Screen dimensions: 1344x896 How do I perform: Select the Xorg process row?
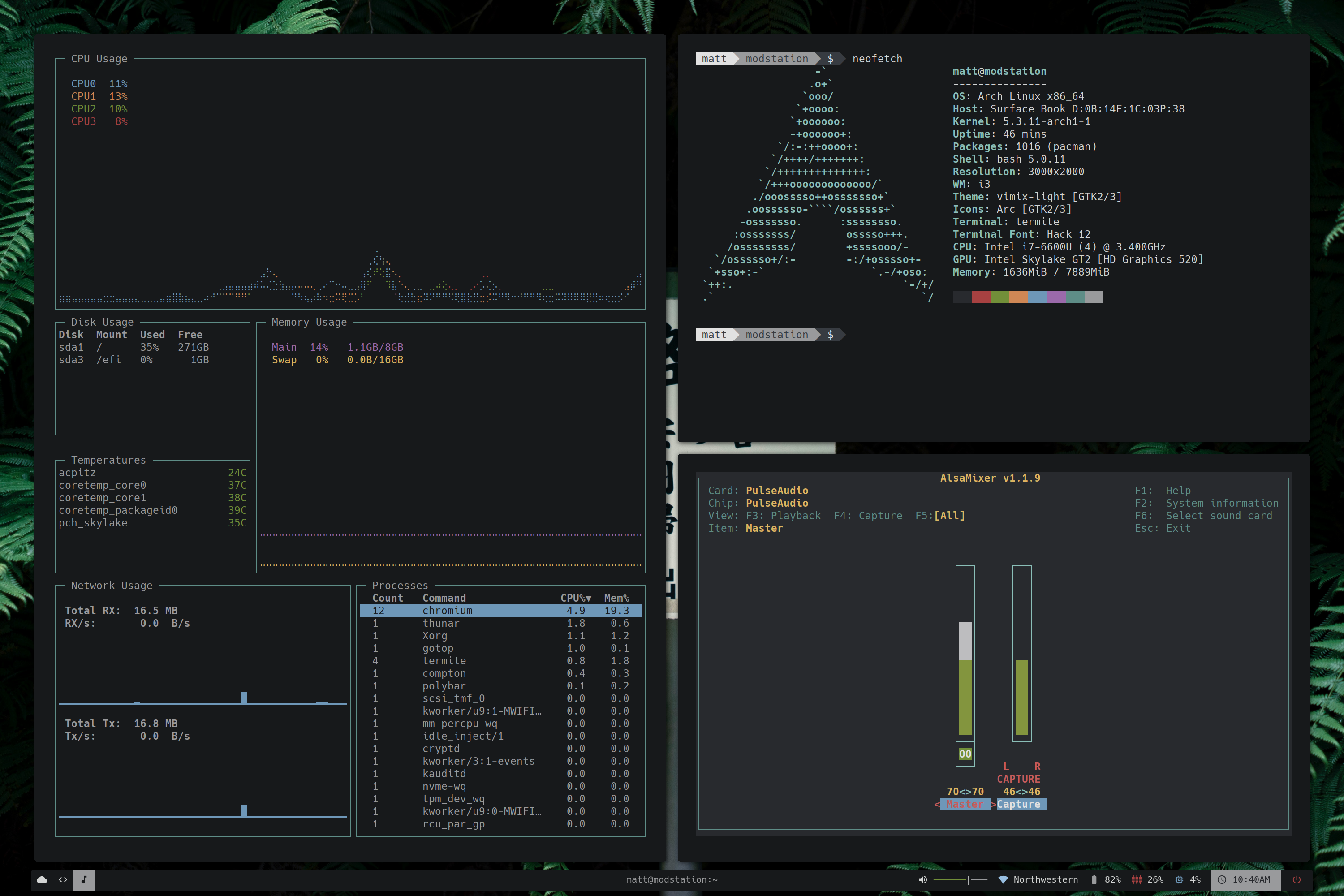(x=500, y=636)
